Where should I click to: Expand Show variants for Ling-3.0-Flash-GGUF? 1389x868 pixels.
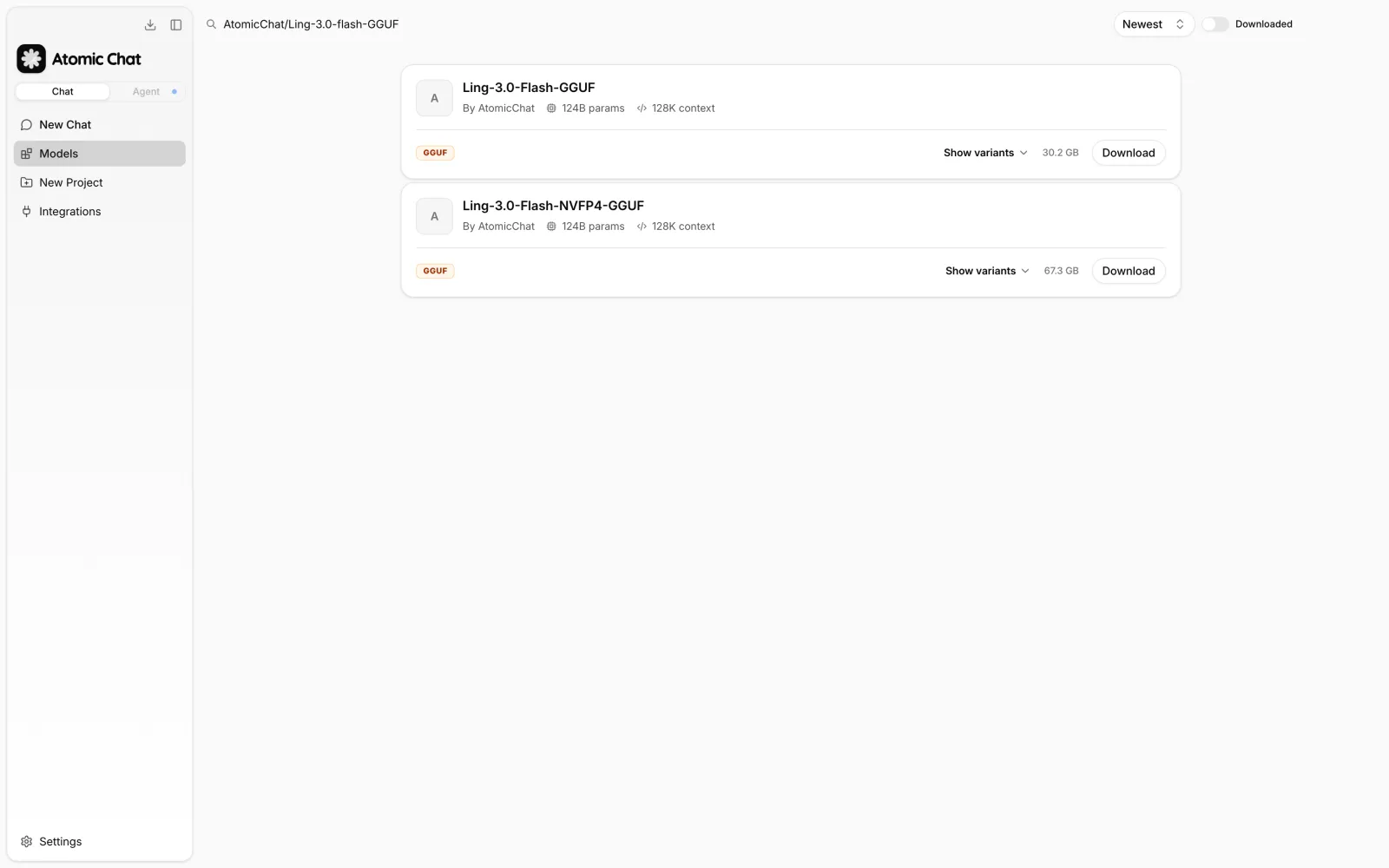[985, 153]
